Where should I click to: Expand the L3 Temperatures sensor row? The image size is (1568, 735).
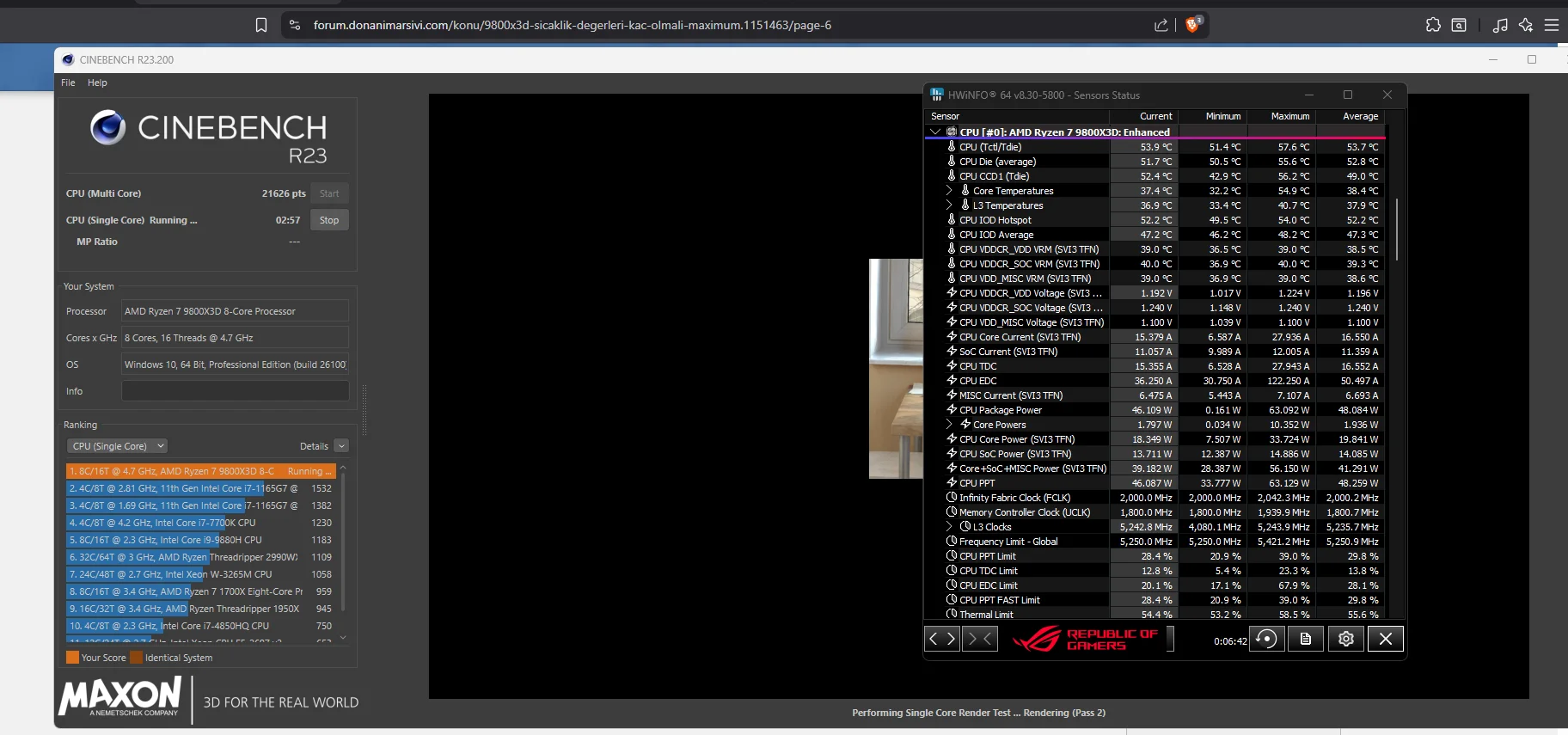pos(949,205)
